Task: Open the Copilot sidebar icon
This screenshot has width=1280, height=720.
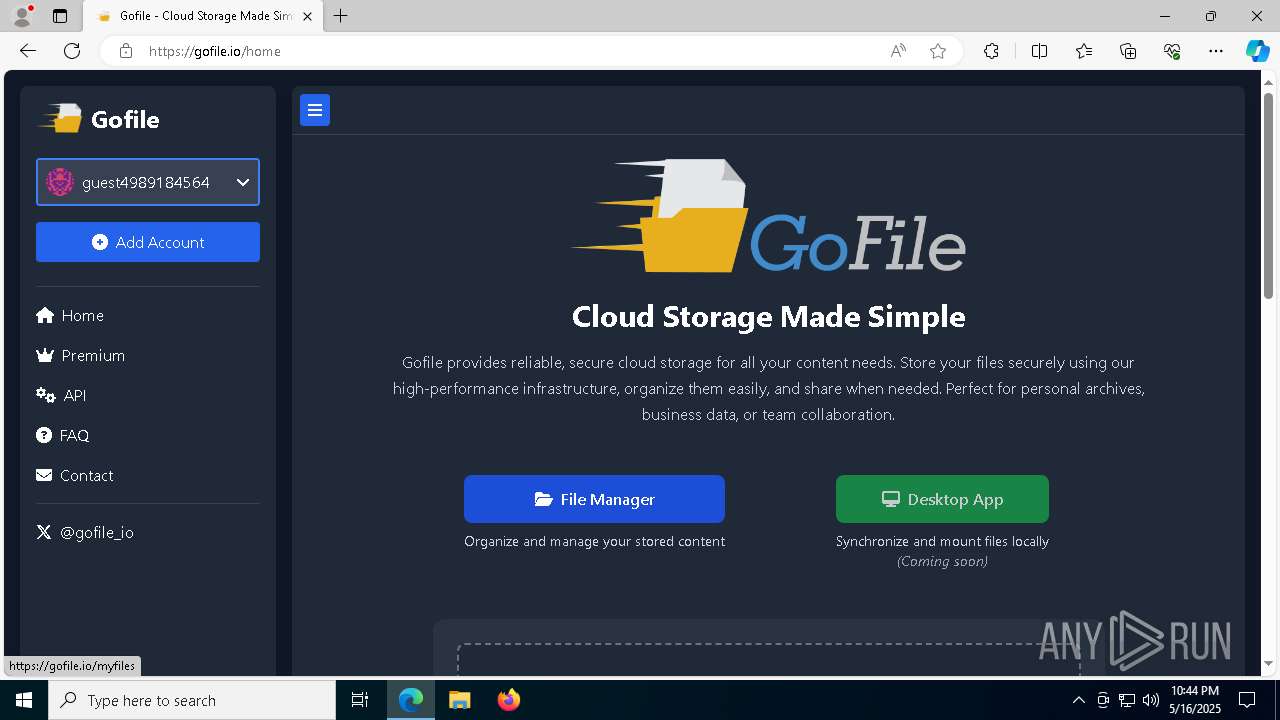Action: coord(1257,51)
